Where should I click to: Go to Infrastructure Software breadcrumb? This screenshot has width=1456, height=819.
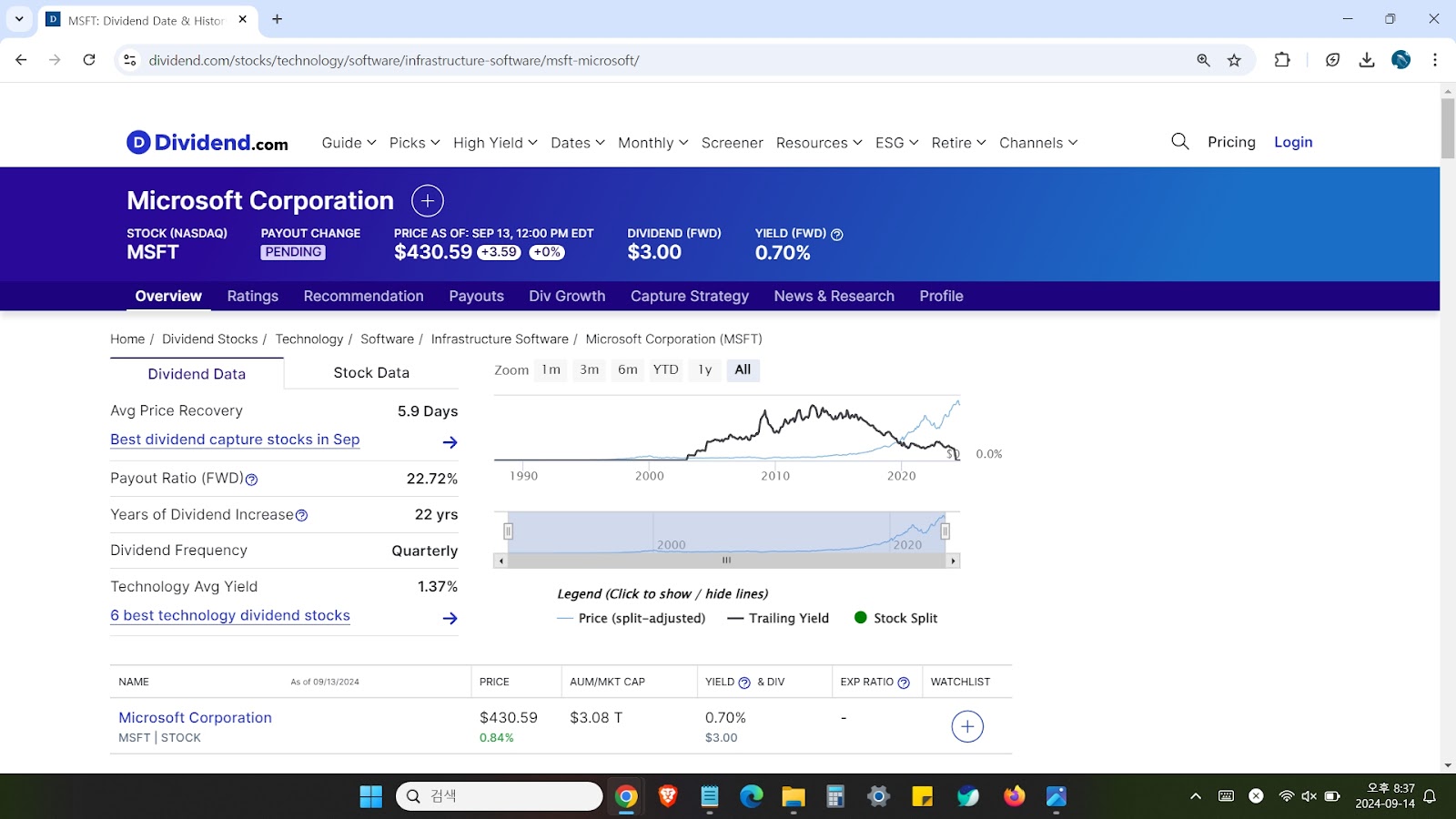[500, 339]
